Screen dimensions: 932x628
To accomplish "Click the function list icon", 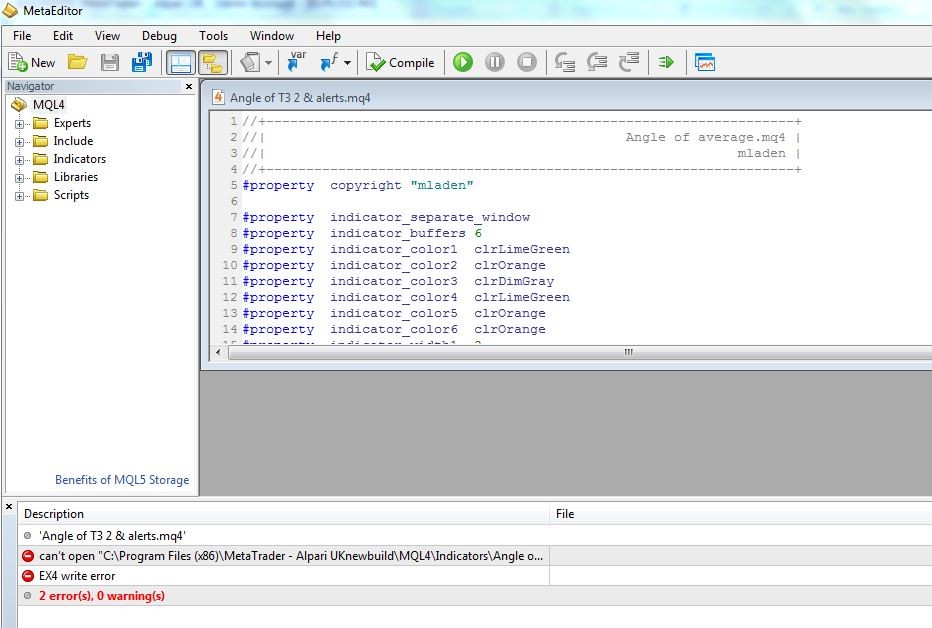I will [x=329, y=62].
